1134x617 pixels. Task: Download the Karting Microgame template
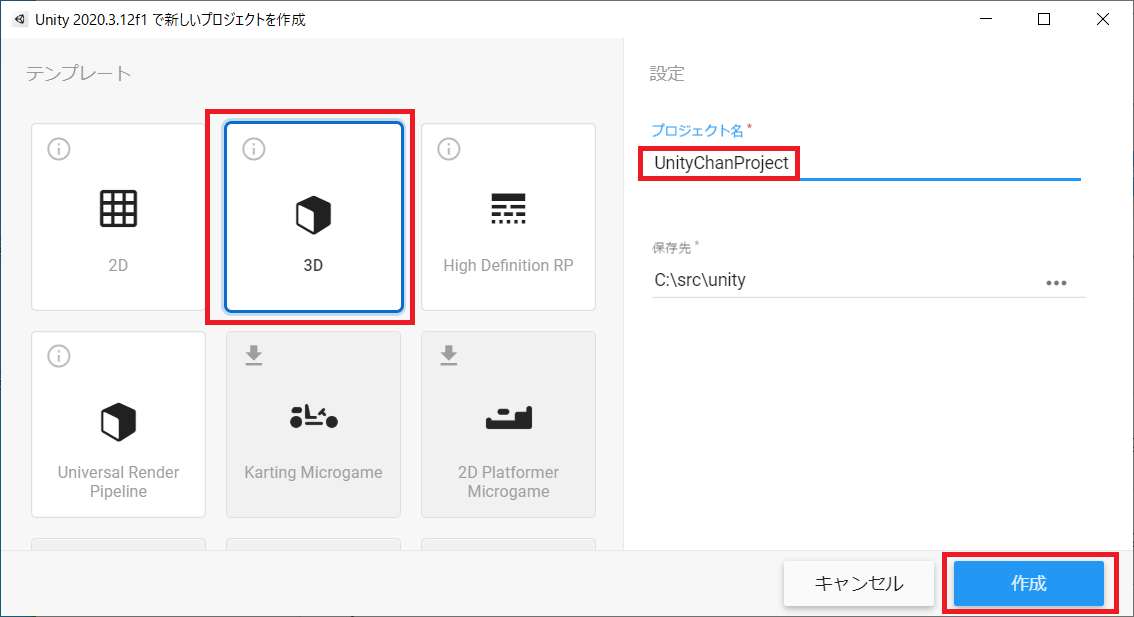(254, 355)
